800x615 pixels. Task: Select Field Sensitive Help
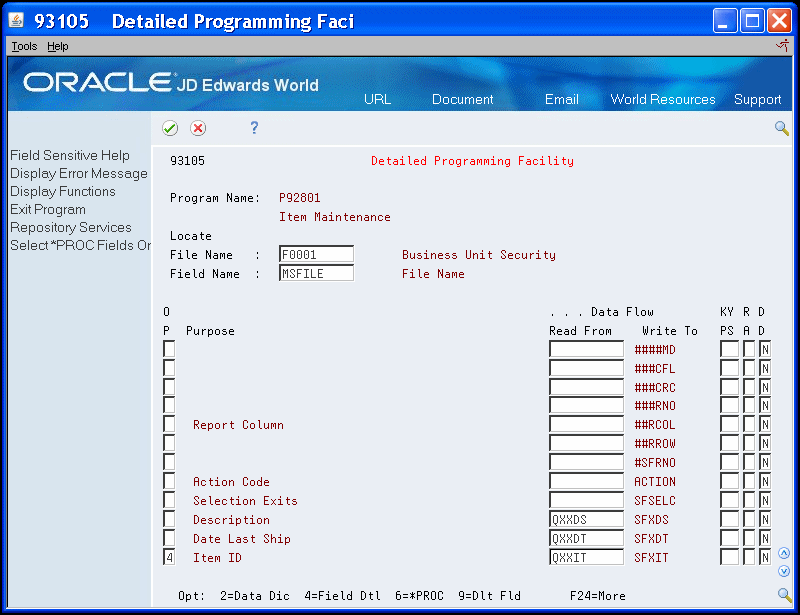tap(70, 155)
